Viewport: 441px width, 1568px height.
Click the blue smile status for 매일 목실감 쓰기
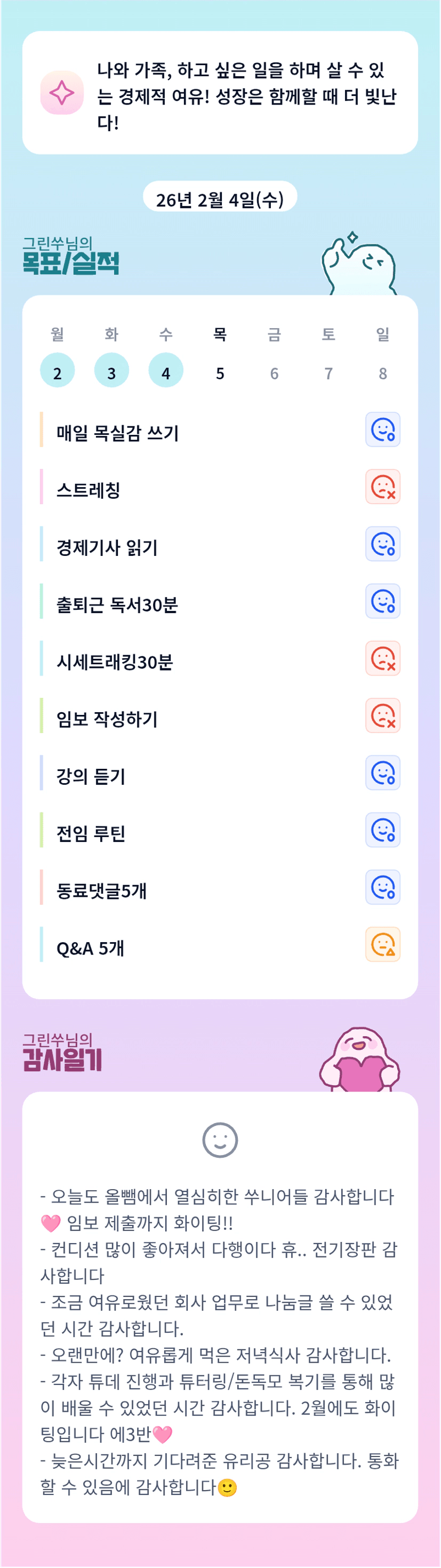[382, 429]
